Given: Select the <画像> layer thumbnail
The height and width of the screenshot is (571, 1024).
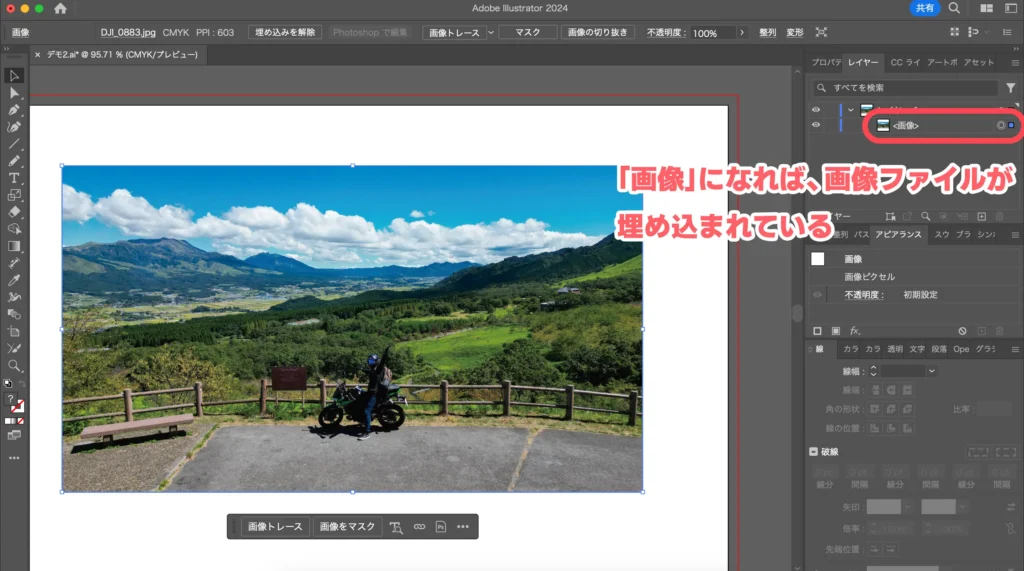Looking at the screenshot, I should (x=883, y=125).
